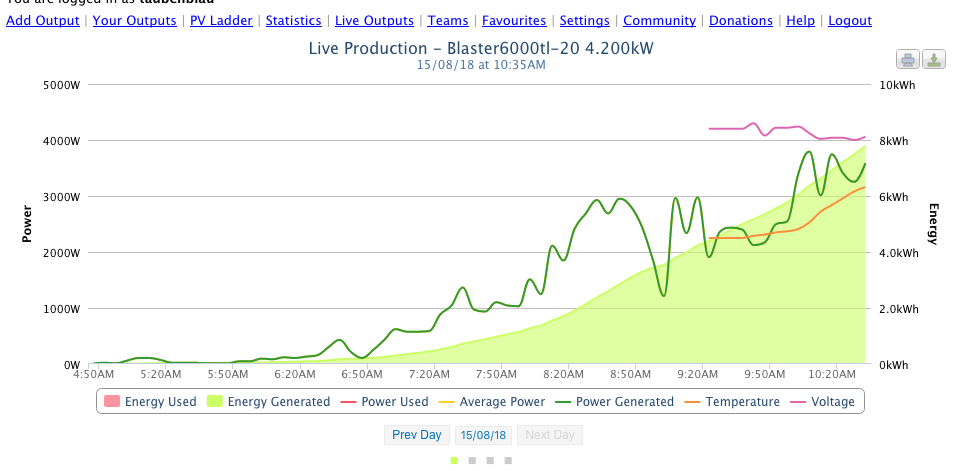Toggle Voltage series in legend
Image resolution: width=968 pixels, height=471 pixels.
click(822, 402)
